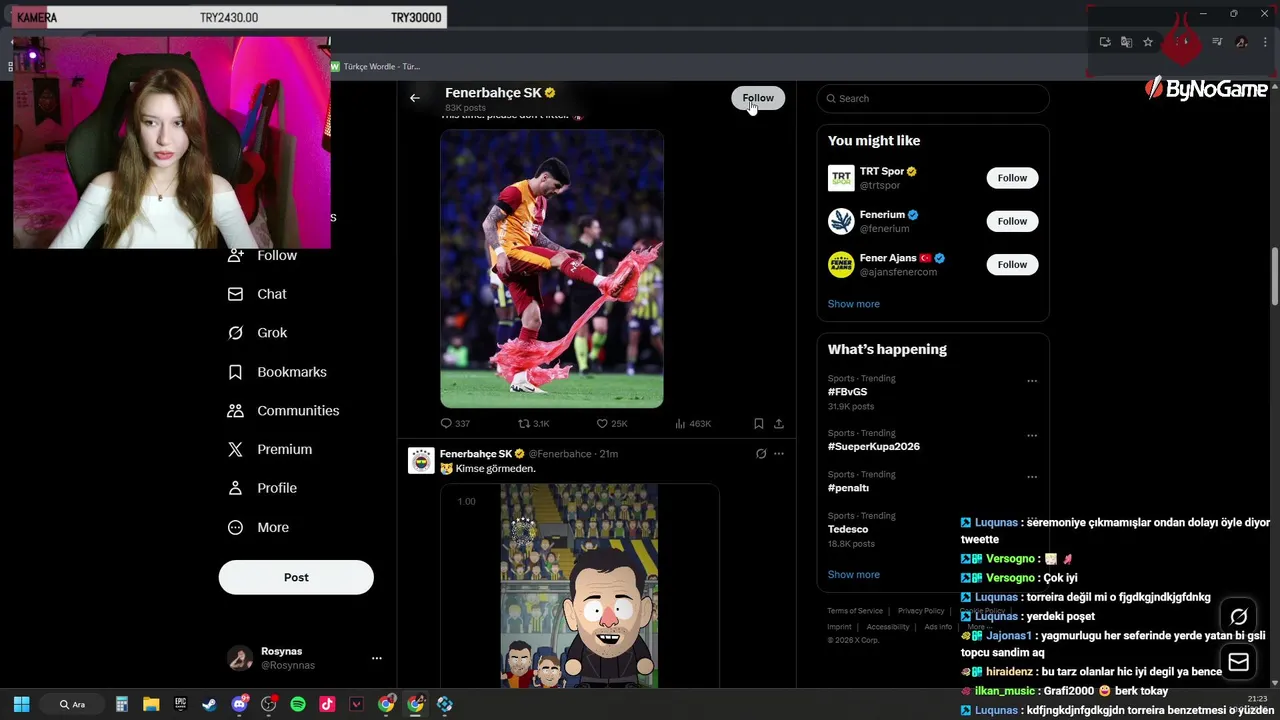
Task: Open more options for #SueperKupa2026 trend
Action: 1032,436
